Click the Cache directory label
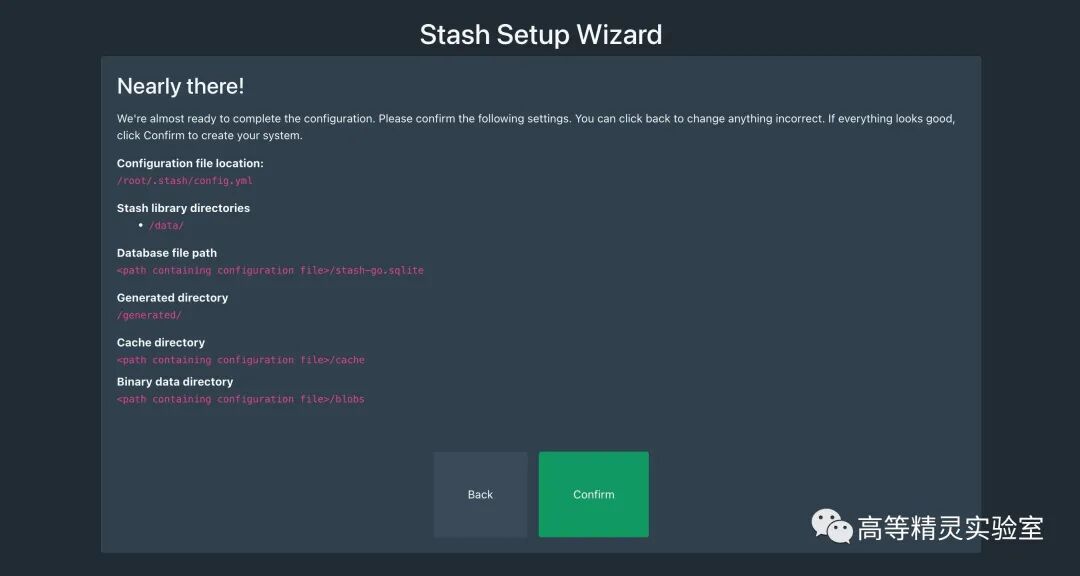The height and width of the screenshot is (576, 1080). pyautogui.click(x=160, y=342)
